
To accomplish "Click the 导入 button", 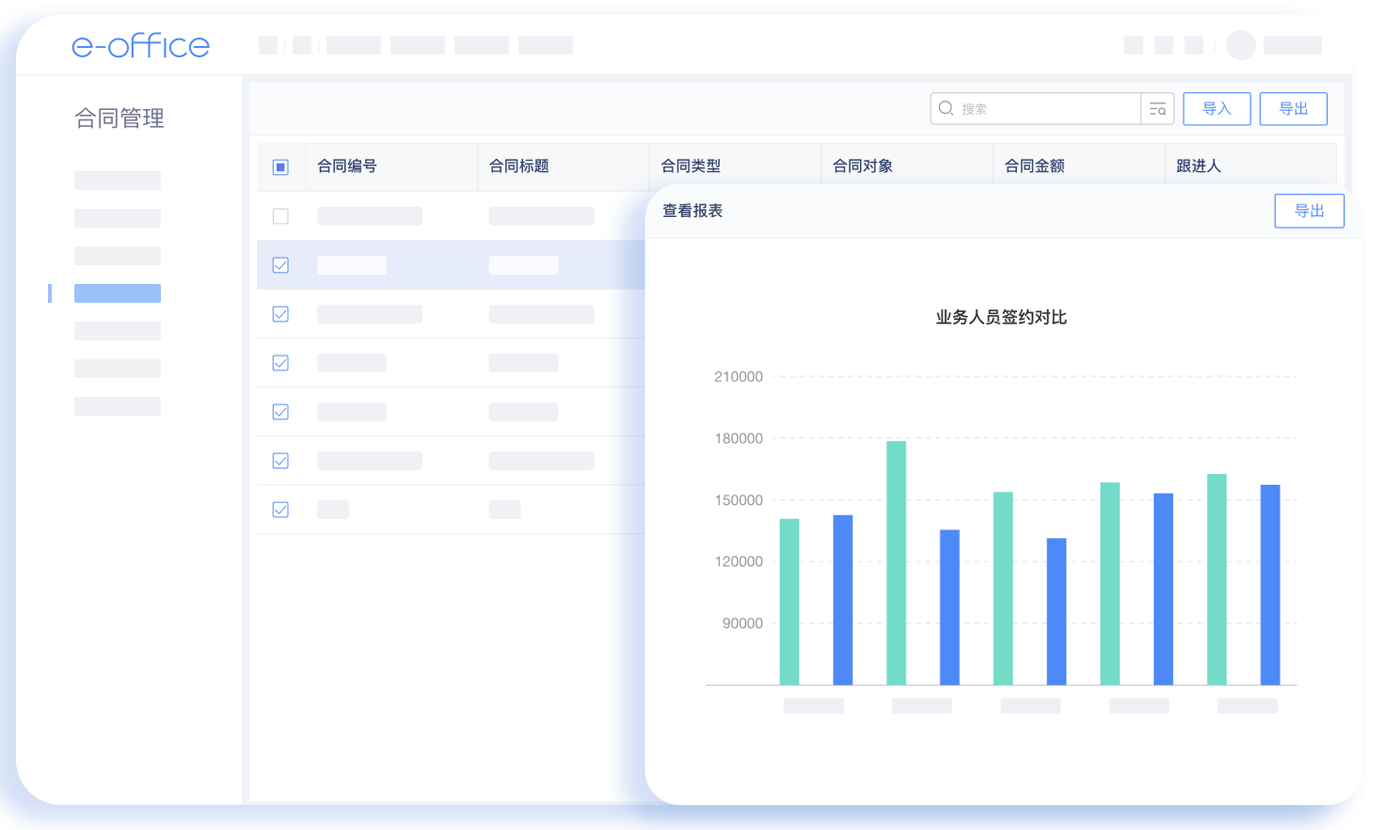I will click(x=1216, y=109).
